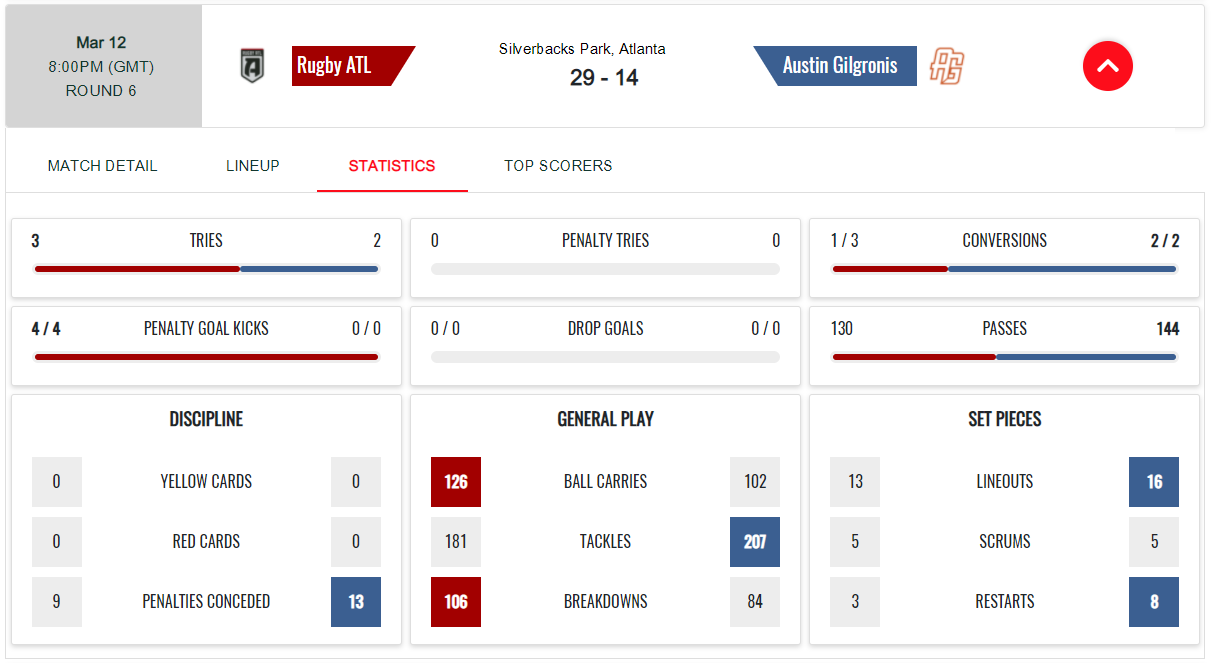This screenshot has width=1211, height=663.
Task: Open the Top Scorers tab
Action: (558, 166)
